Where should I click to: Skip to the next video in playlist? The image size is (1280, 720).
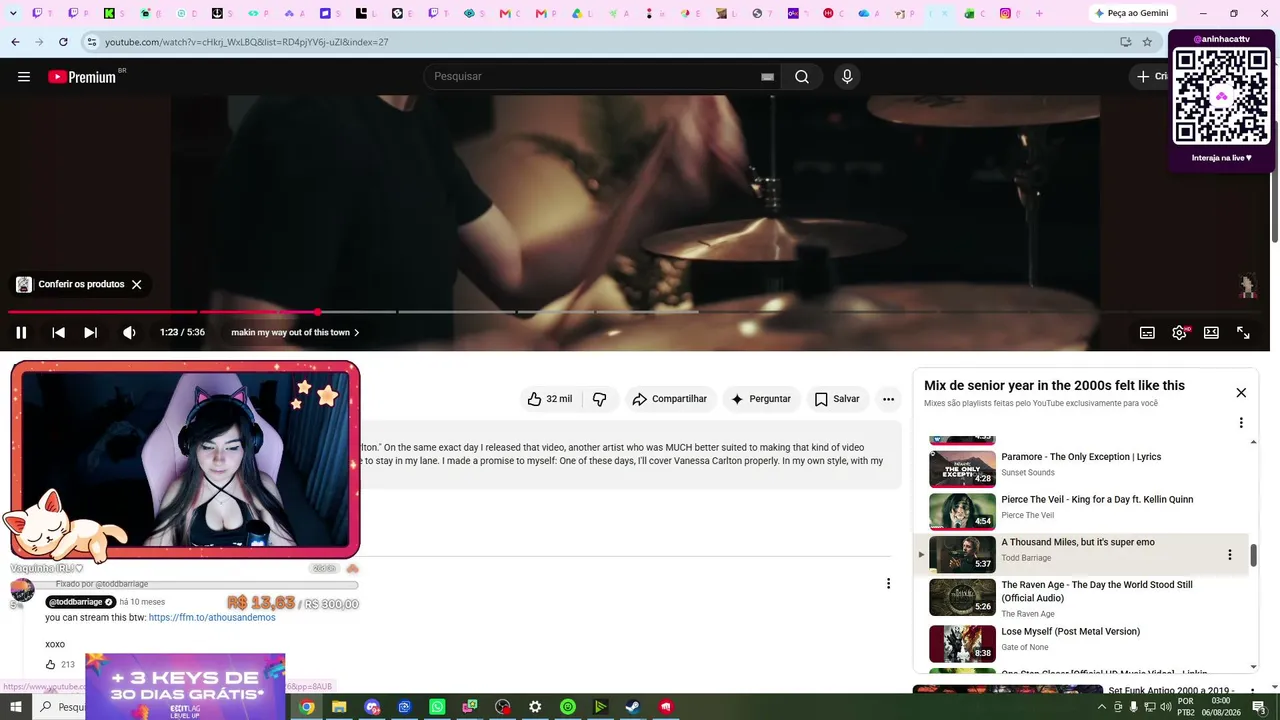click(x=90, y=333)
